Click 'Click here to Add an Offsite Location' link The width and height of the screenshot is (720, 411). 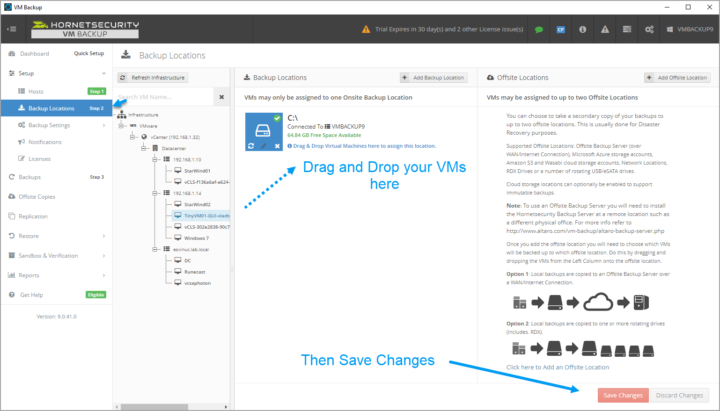coord(557,367)
